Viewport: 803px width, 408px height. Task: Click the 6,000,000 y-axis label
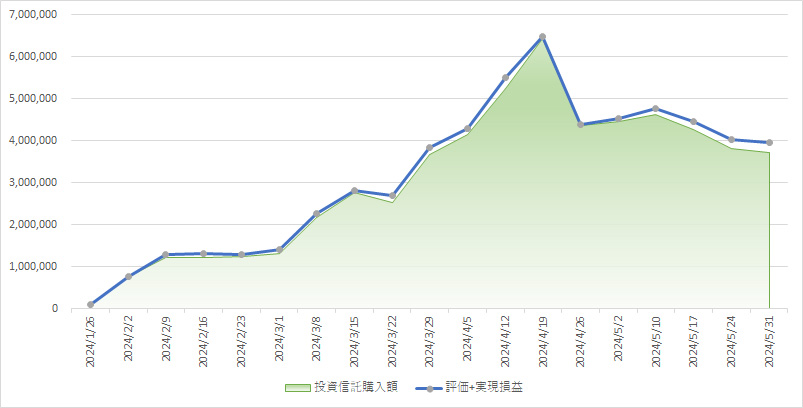pos(33,56)
